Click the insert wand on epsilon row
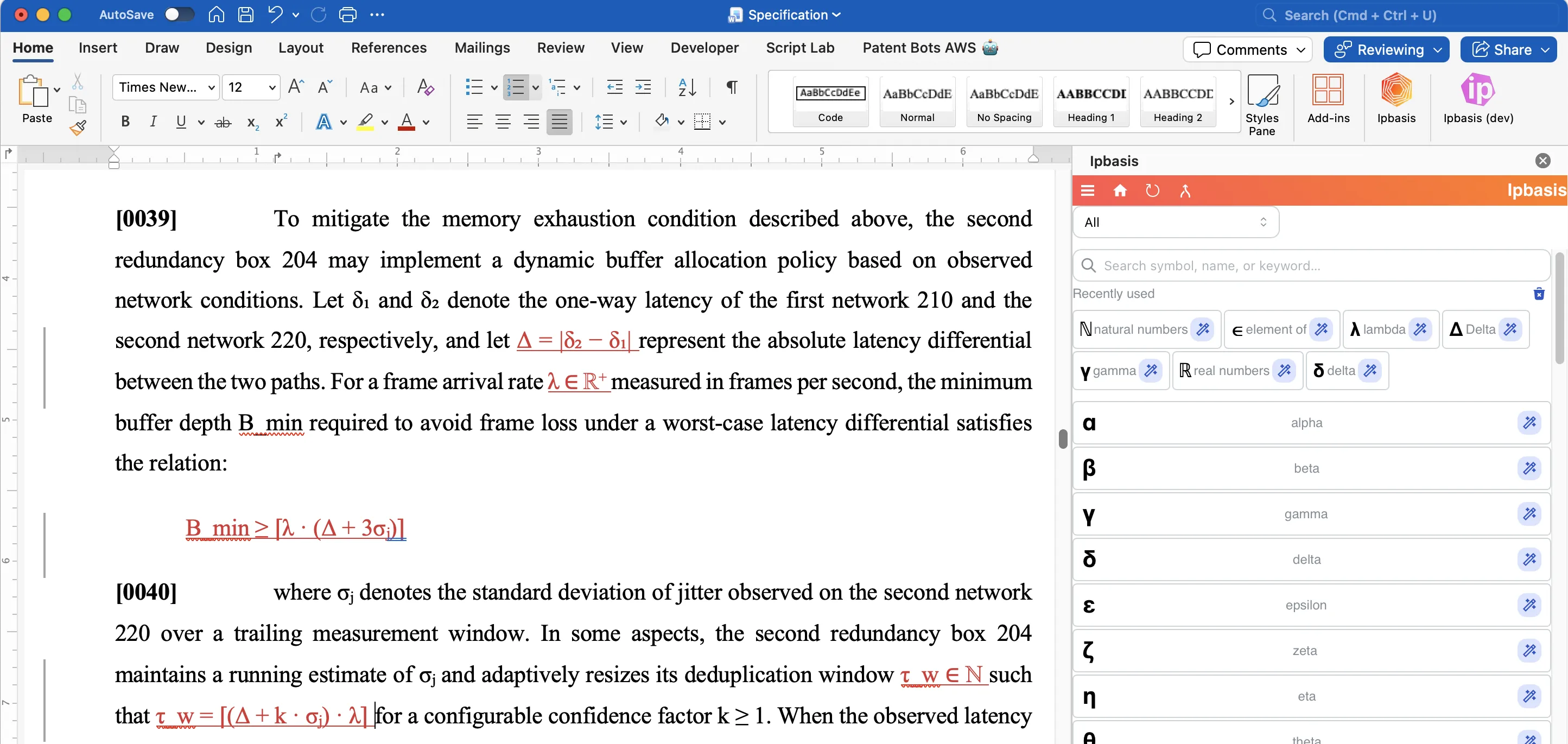Image resolution: width=1568 pixels, height=744 pixels. click(x=1529, y=605)
